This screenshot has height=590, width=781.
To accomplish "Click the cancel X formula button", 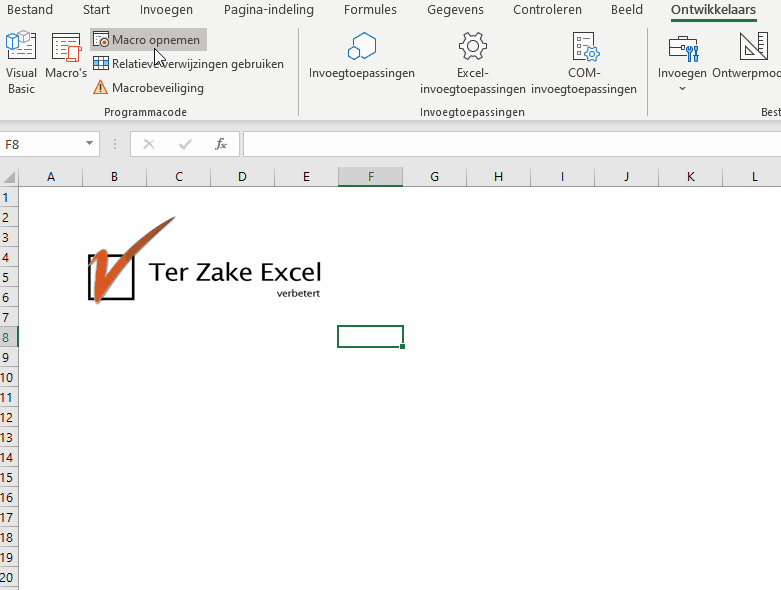I will pyautogui.click(x=148, y=144).
